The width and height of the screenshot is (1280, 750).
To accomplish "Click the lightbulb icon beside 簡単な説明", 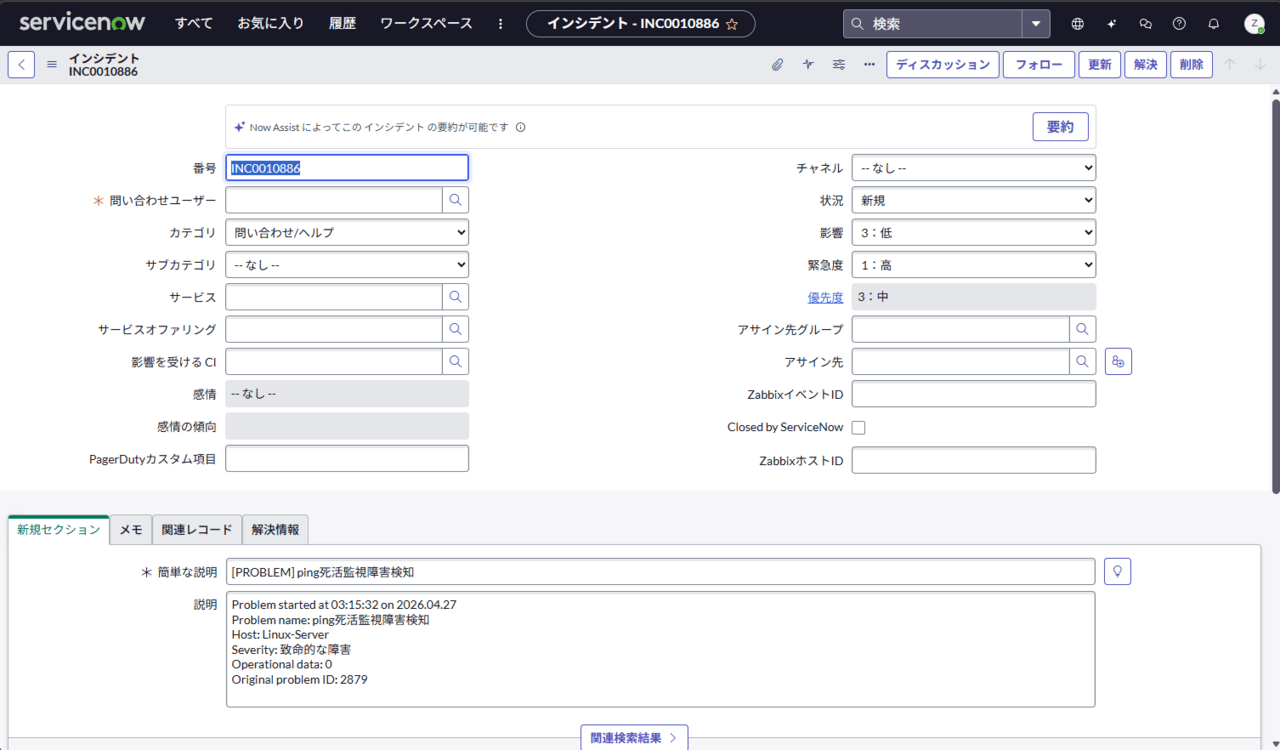I will 1117,571.
